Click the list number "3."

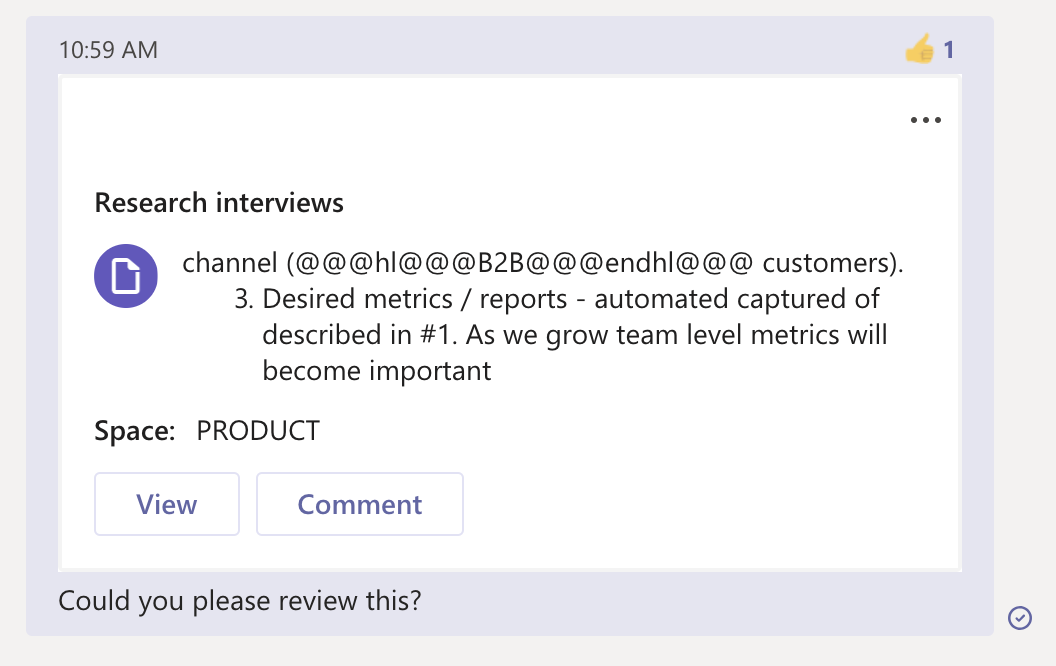tap(245, 299)
